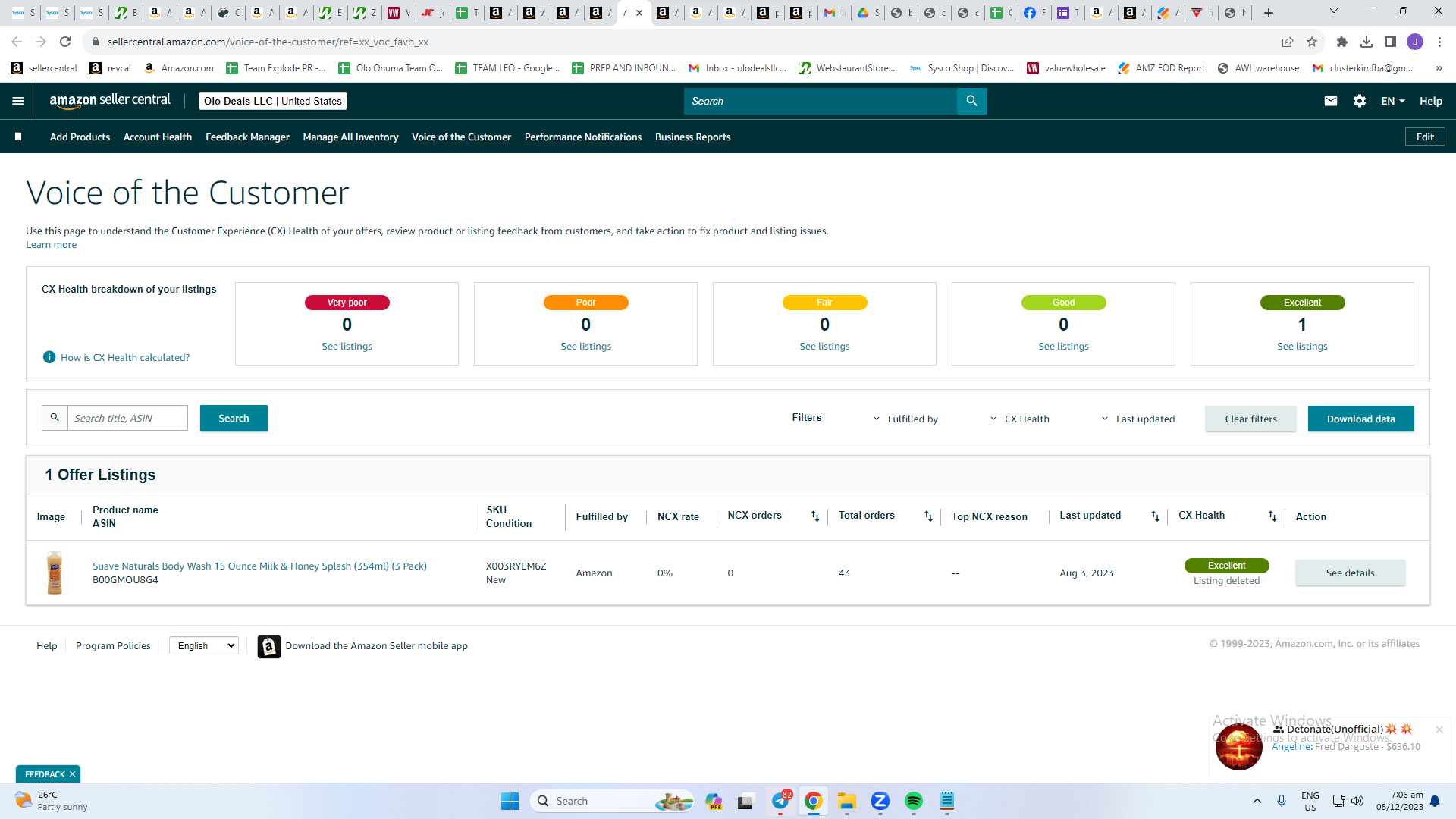1456x819 pixels.
Task: Sort by Last updated column arrows
Action: coord(1155,516)
